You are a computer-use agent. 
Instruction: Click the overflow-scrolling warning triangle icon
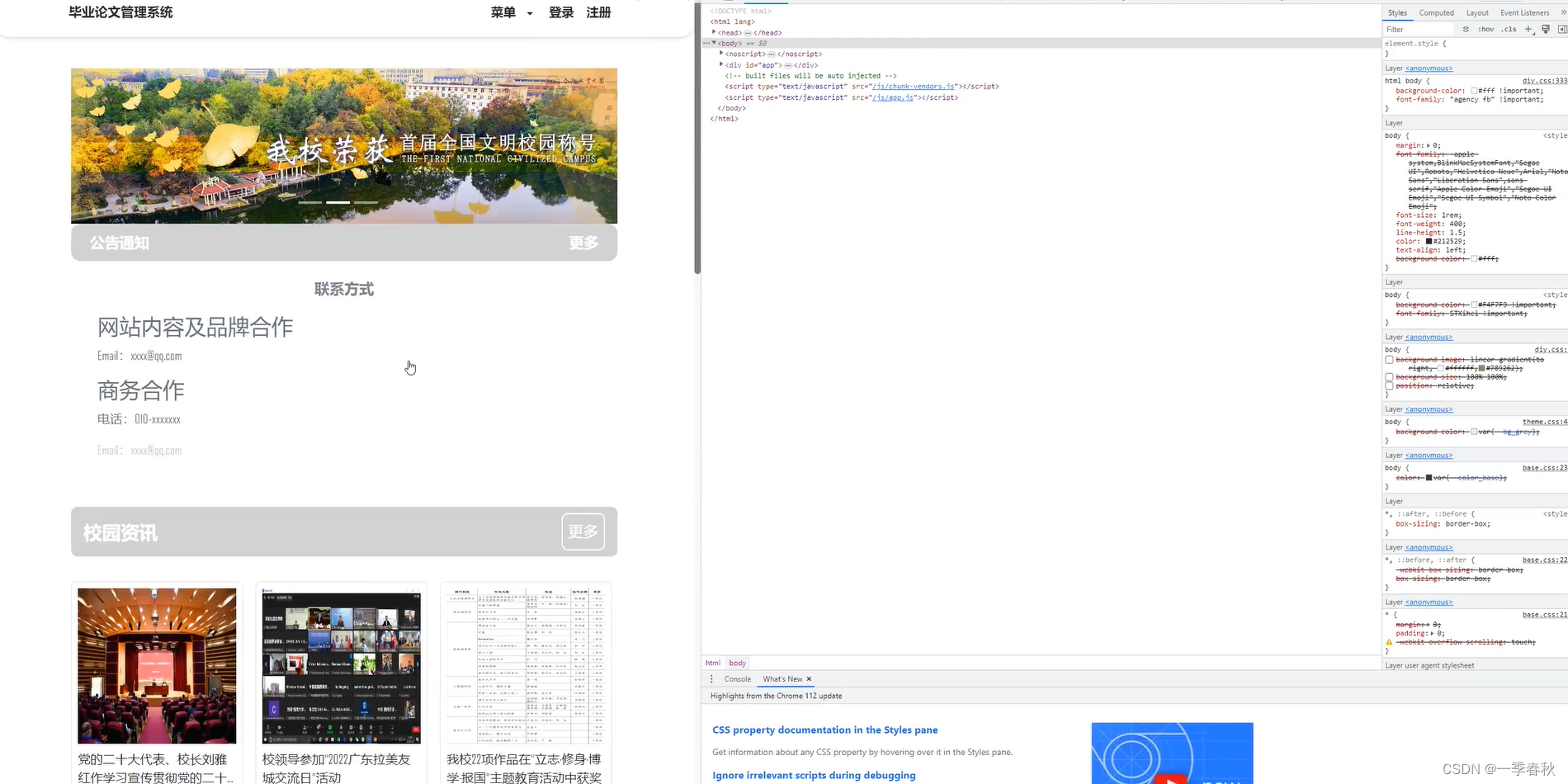click(x=1389, y=642)
